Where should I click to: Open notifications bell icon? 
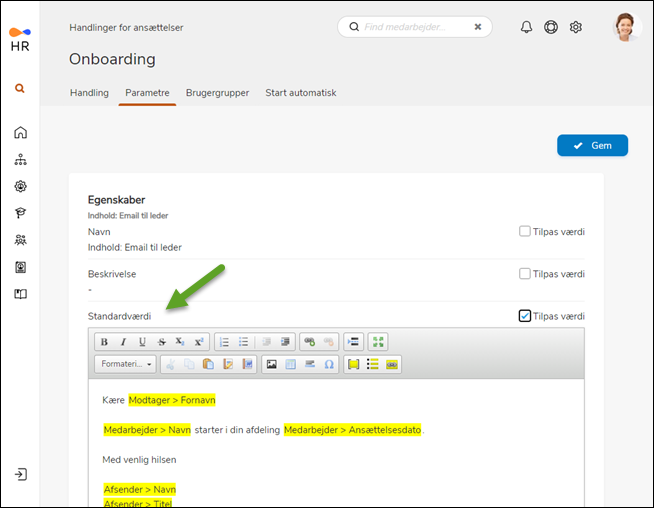click(526, 27)
